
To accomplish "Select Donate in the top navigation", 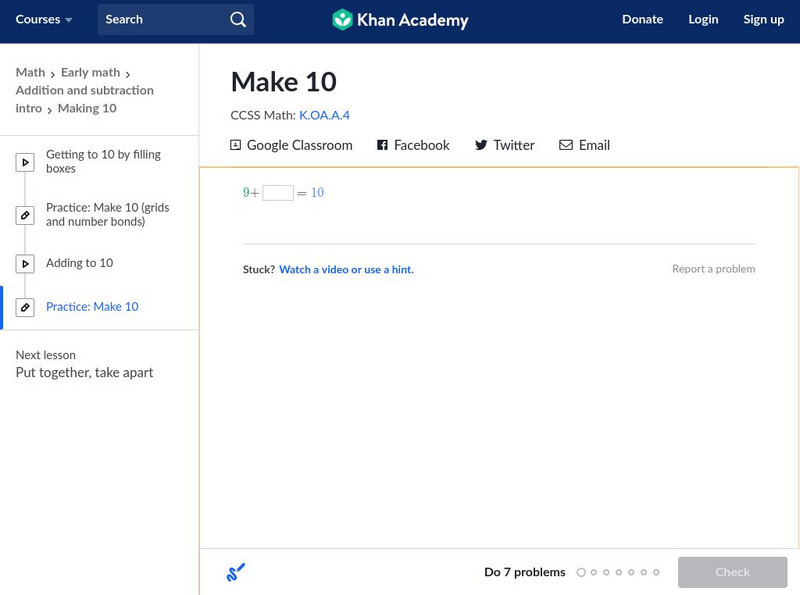I will click(x=641, y=19).
